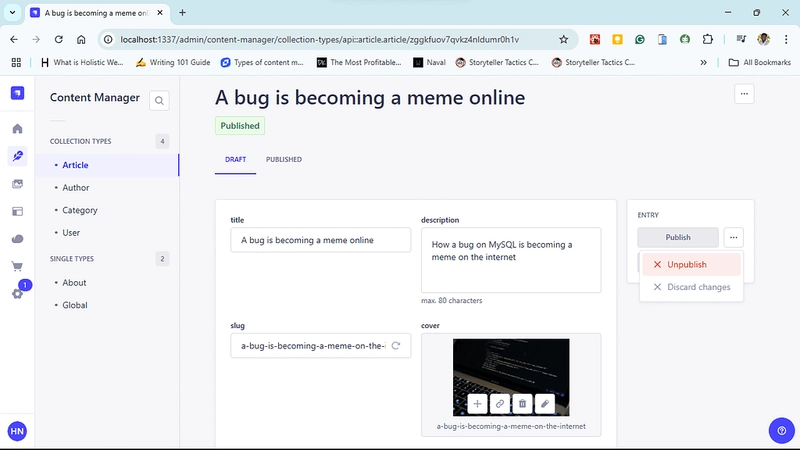
Task: Delete the cover image
Action: (522, 404)
